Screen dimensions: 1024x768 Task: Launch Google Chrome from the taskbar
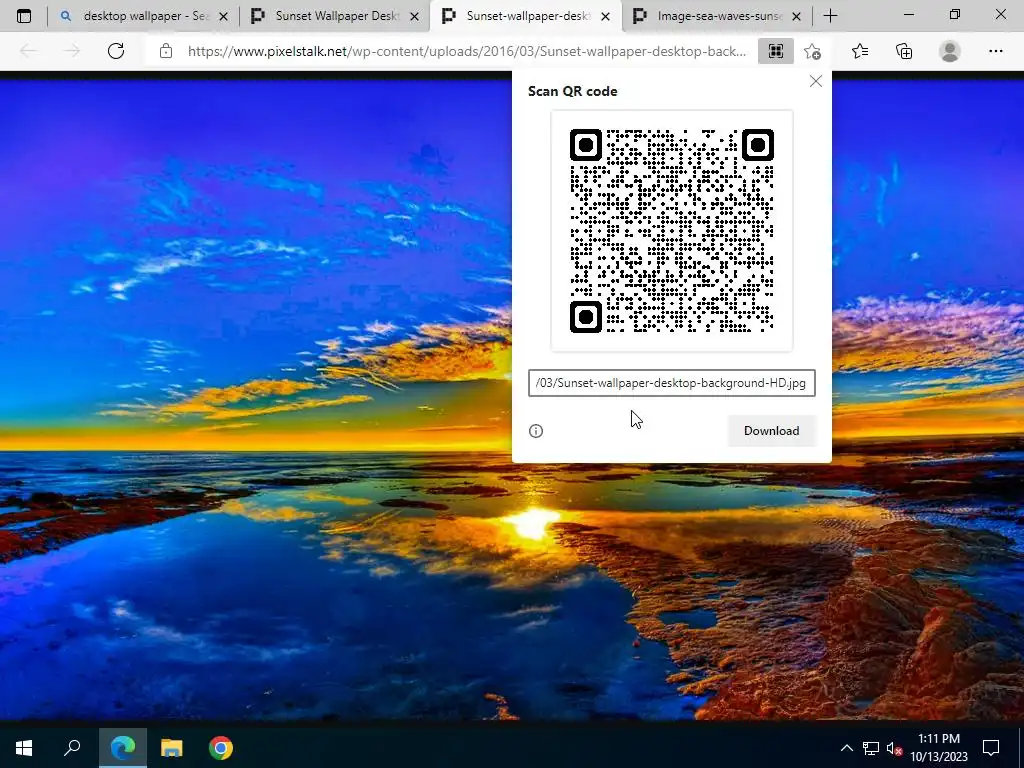tap(221, 748)
